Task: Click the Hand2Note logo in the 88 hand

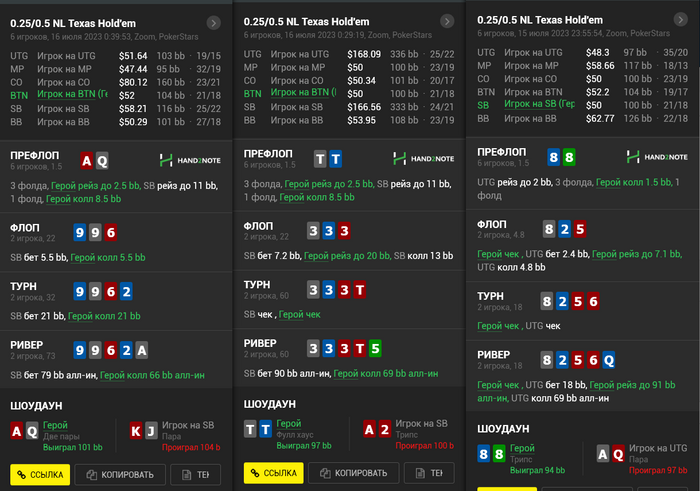Action: click(x=657, y=157)
